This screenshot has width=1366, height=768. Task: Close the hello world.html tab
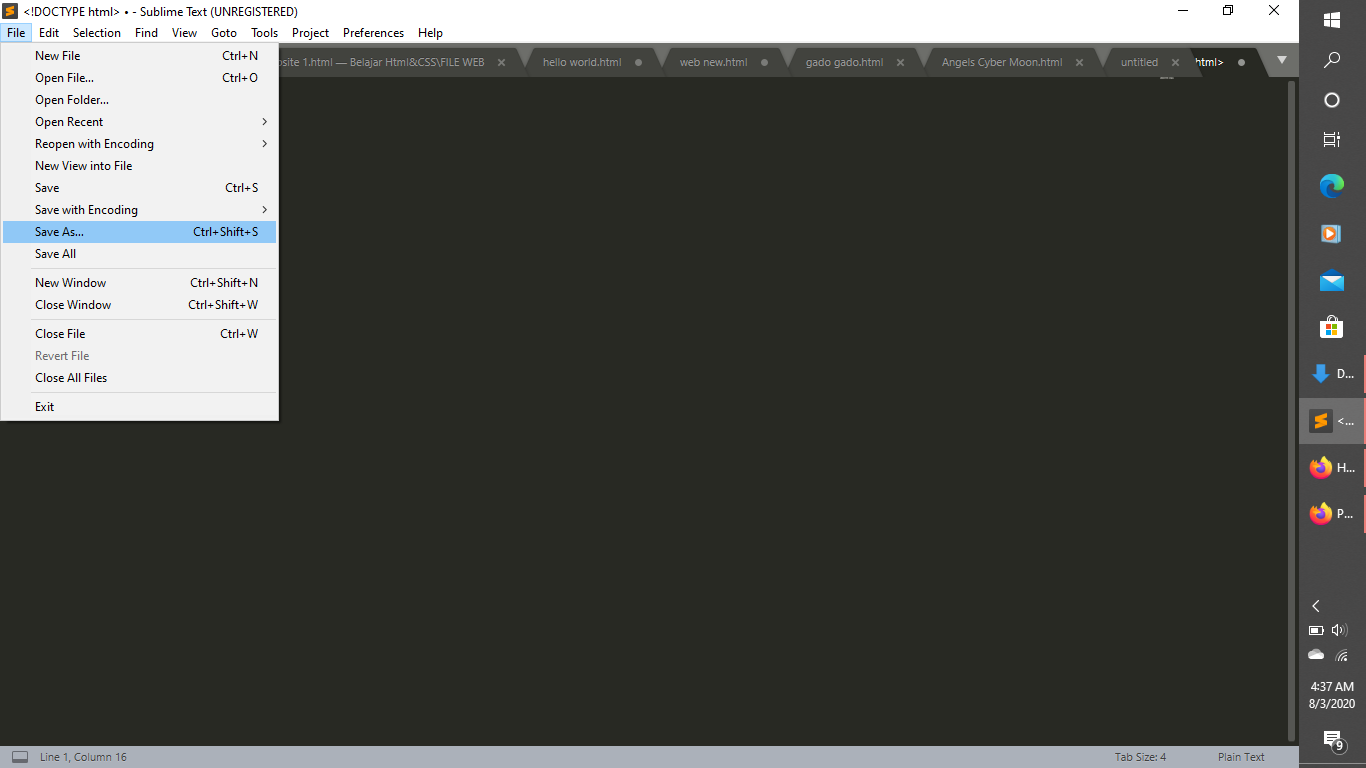coord(637,61)
